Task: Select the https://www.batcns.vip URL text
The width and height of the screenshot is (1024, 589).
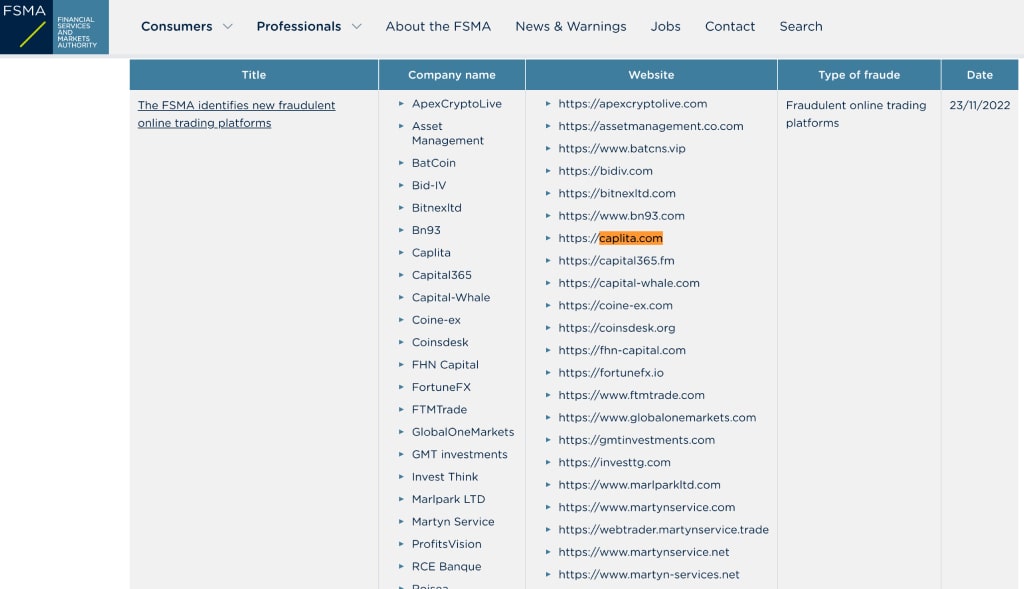Action: click(x=622, y=148)
